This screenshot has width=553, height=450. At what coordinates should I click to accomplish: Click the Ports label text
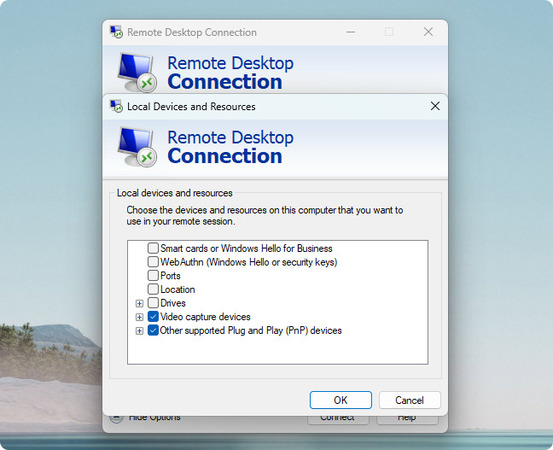coord(170,276)
